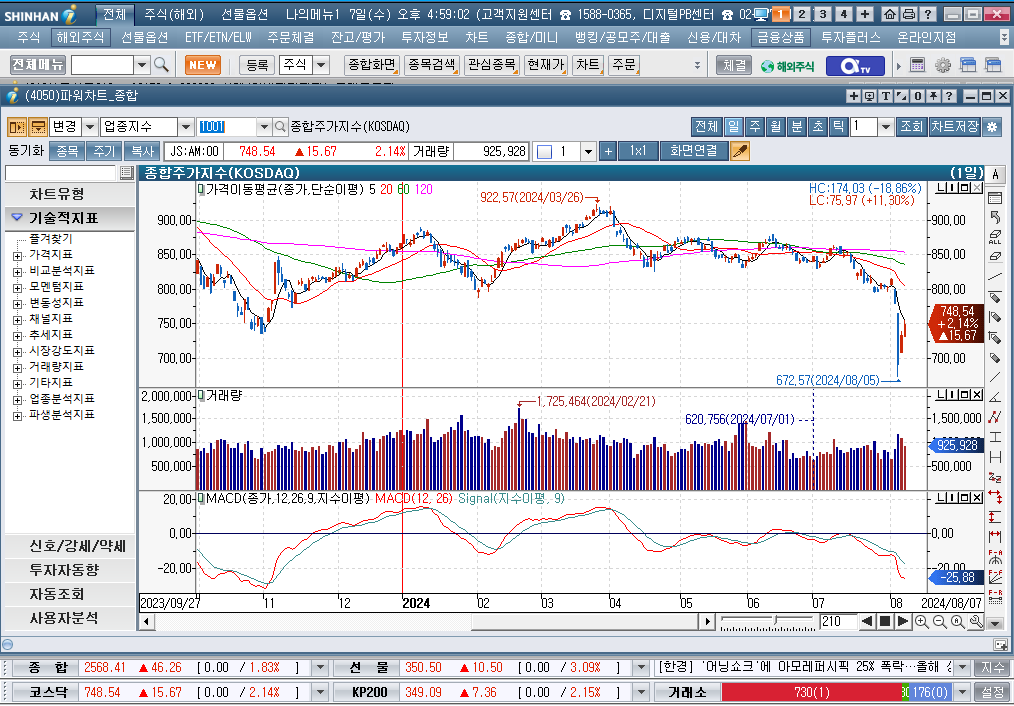This screenshot has width=1014, height=706.
Task: Click the T font icon in chart window title bar
Action: point(885,96)
